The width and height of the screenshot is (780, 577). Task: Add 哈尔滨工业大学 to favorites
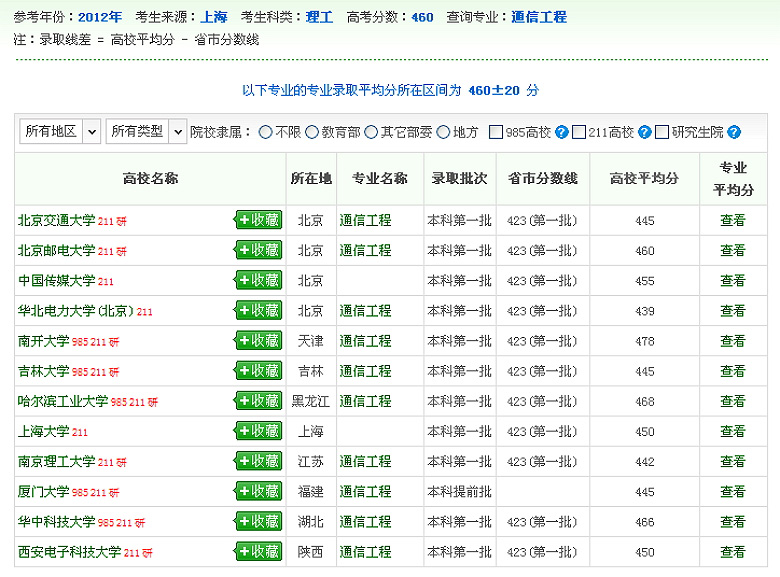coord(258,401)
